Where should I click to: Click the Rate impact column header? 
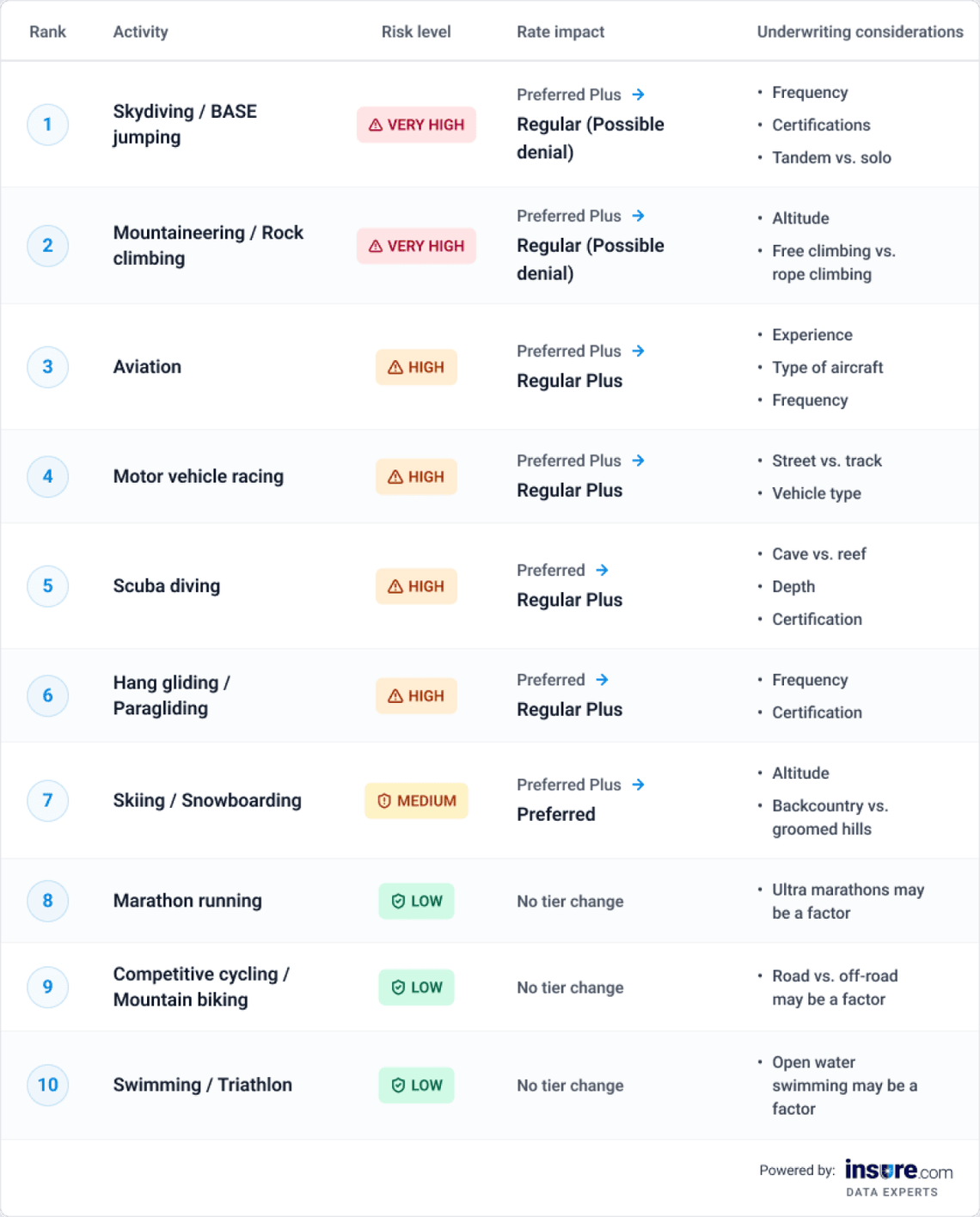pyautogui.click(x=560, y=32)
